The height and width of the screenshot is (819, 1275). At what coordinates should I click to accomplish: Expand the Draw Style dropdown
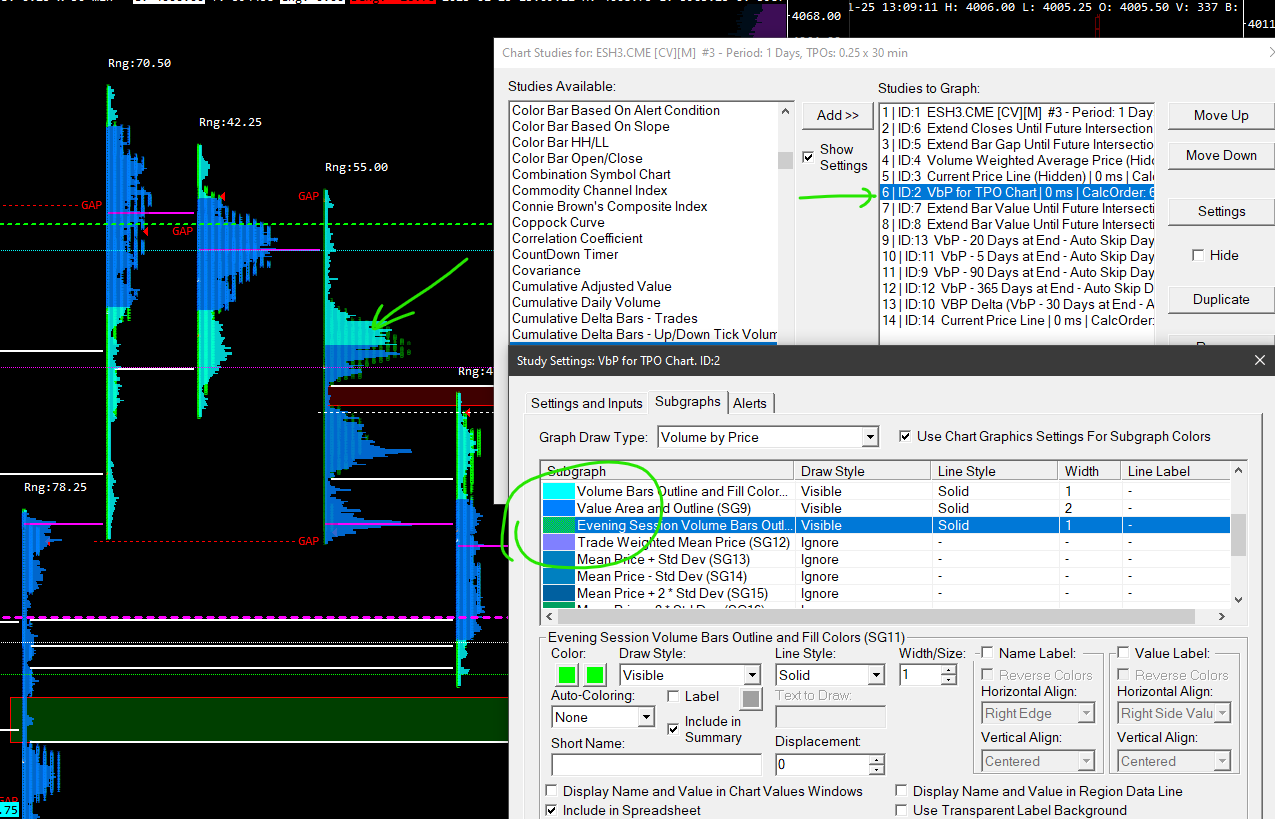pos(752,676)
